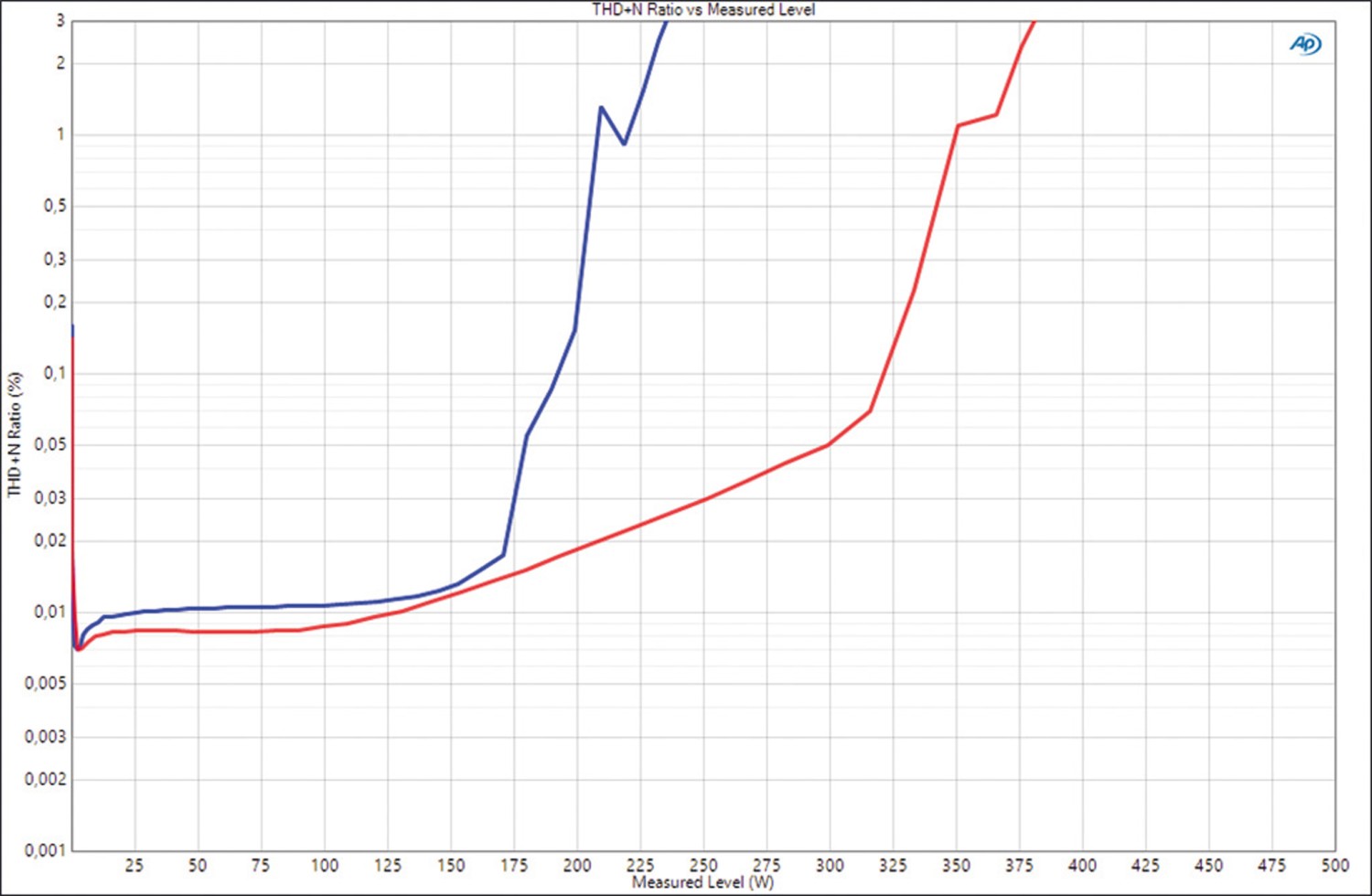Click the 25 tick label on the X-axis
This screenshot has height=896, width=1372.
point(134,865)
